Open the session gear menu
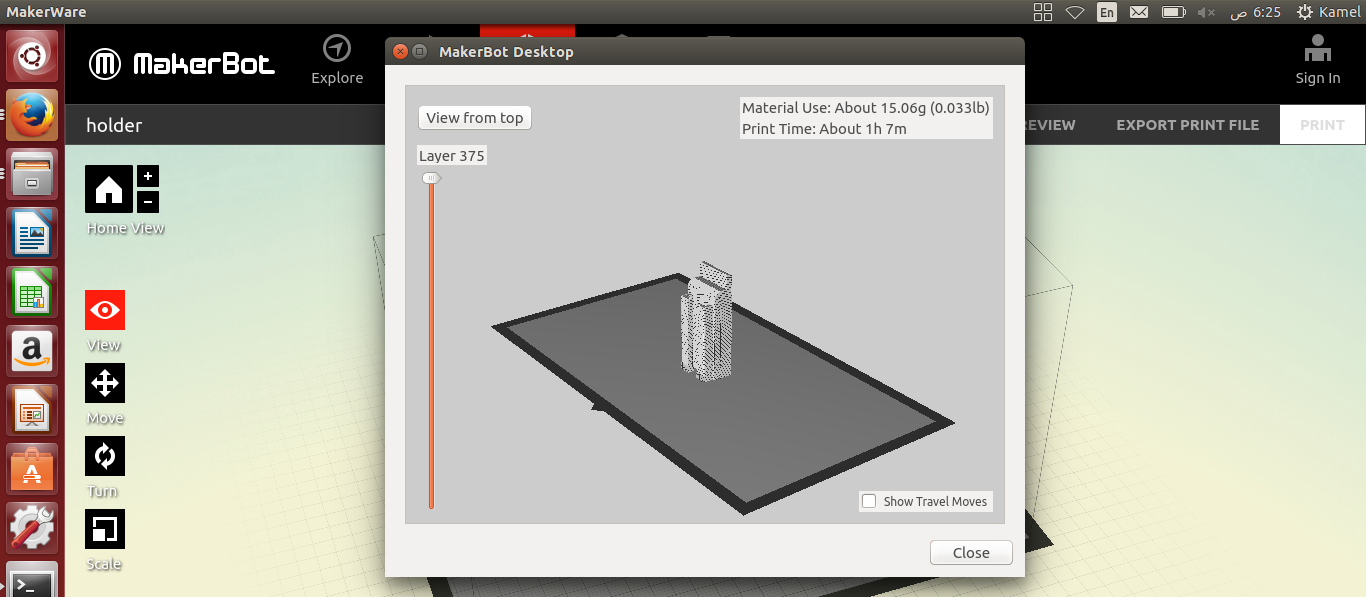Viewport: 1366px width, 597px height. point(1304,12)
